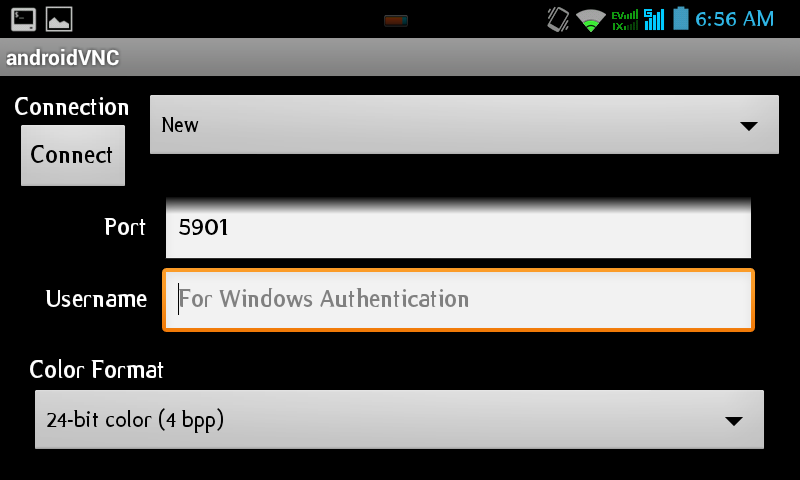Expand the 24-bit color (4 bpp) dropdown
This screenshot has width=800, height=480.
pyautogui.click(x=399, y=420)
